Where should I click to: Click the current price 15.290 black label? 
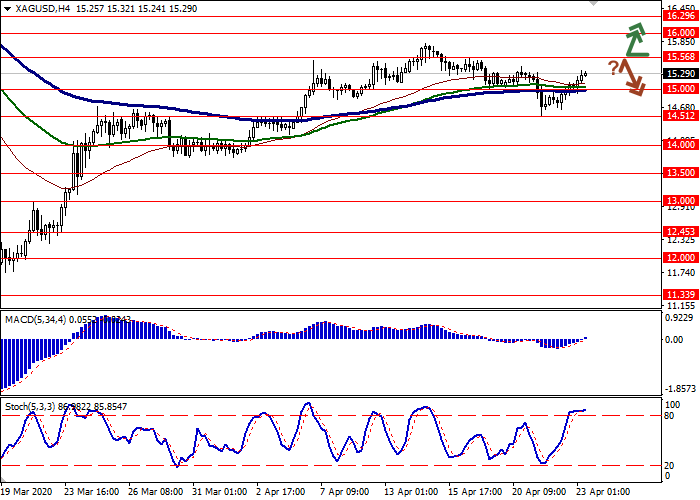(x=680, y=73)
